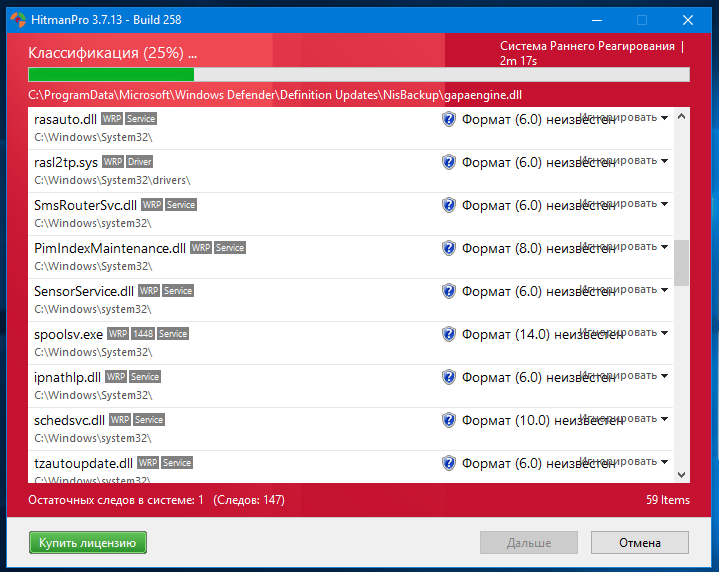
Task: Click Классификация (25%) heading
Action: click(112, 53)
